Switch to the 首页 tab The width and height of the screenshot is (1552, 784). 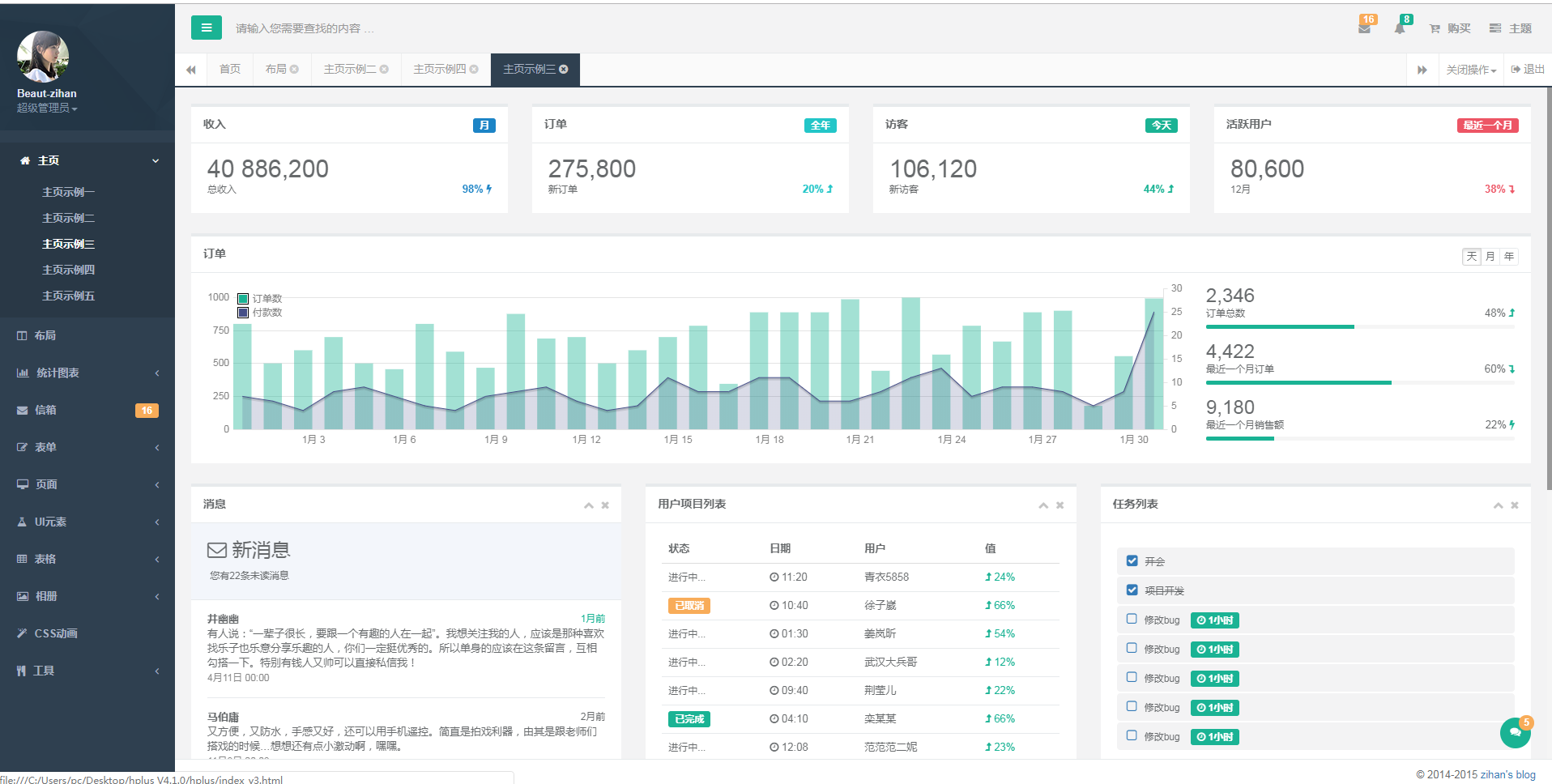pyautogui.click(x=230, y=70)
